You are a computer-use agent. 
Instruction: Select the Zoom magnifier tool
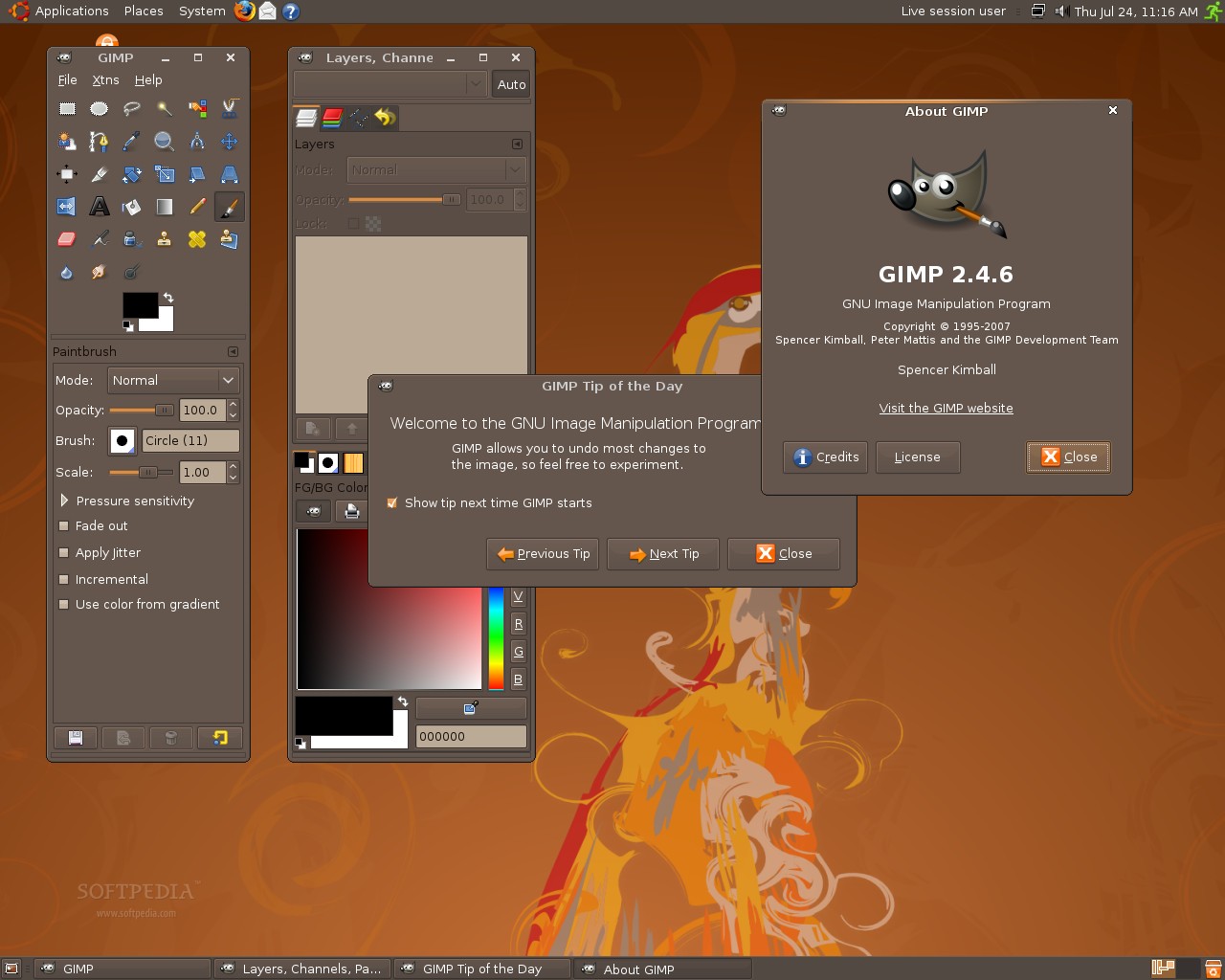coord(165,142)
